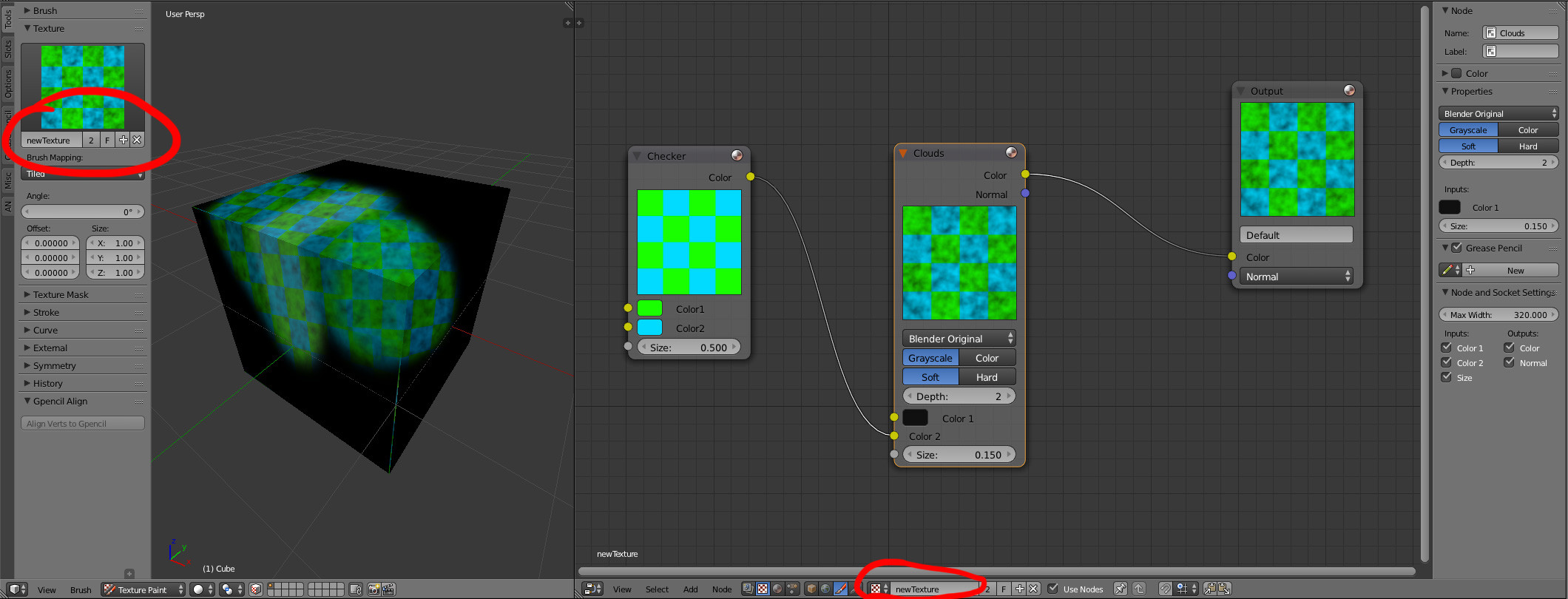The width and height of the screenshot is (1568, 599).
Task: Expand the Symmetry panel
Action: click(54, 365)
